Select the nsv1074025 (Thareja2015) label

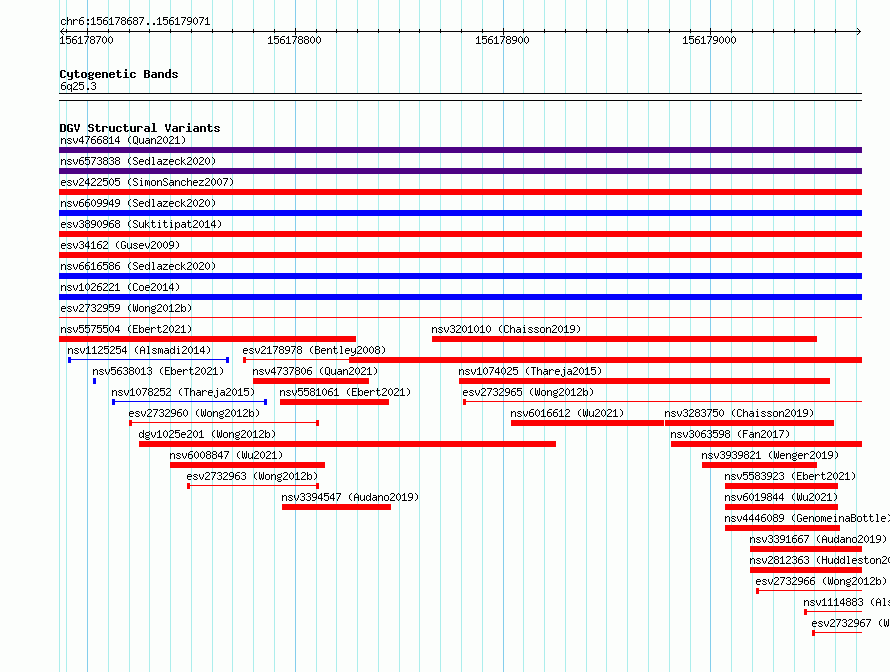(530, 371)
